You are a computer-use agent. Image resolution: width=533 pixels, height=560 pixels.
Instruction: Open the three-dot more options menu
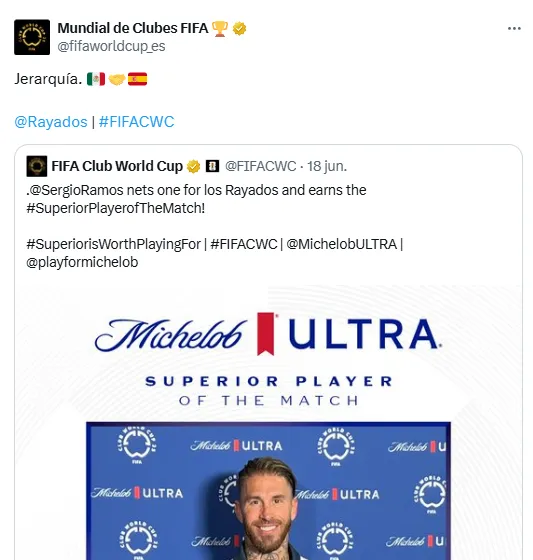(x=514, y=29)
